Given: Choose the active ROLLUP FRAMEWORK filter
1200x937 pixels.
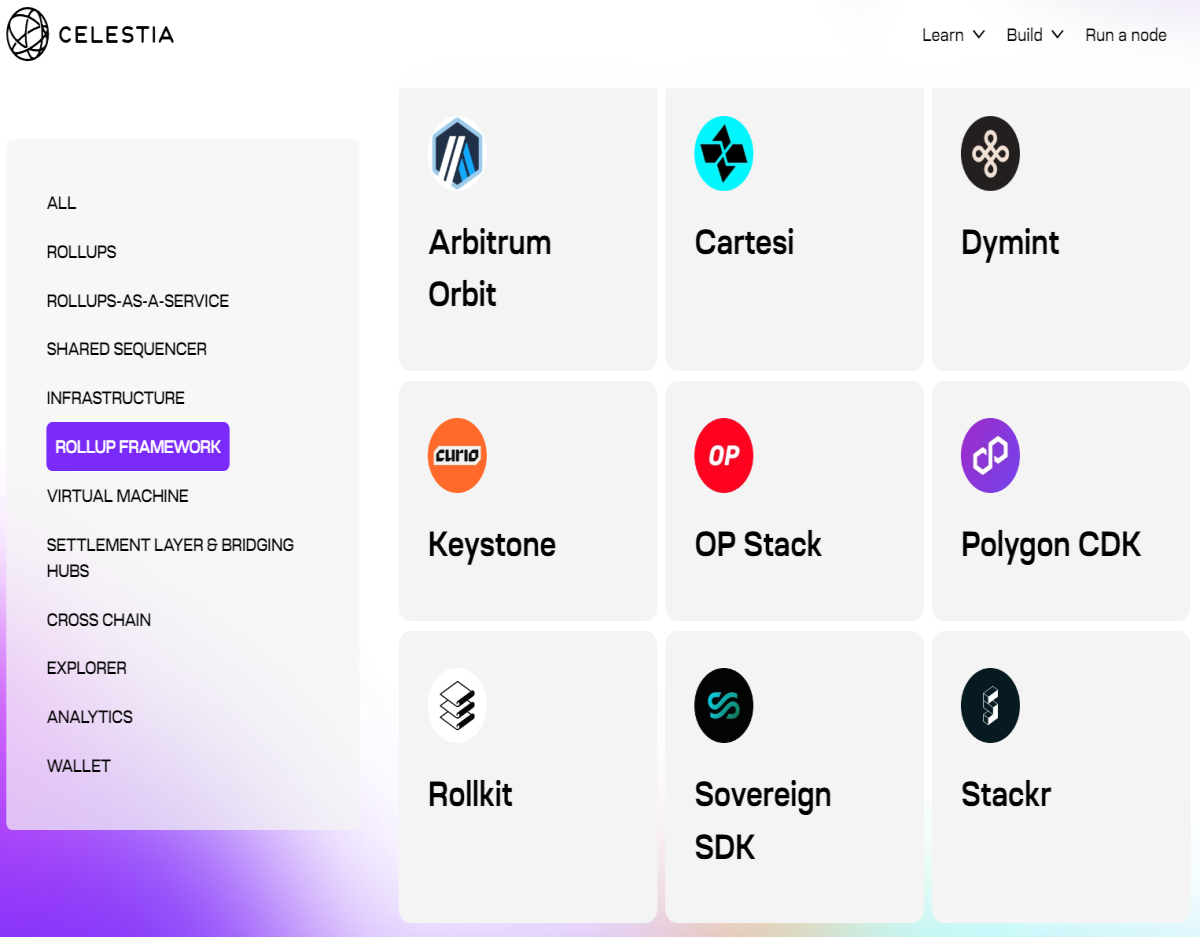Looking at the screenshot, I should [138, 447].
